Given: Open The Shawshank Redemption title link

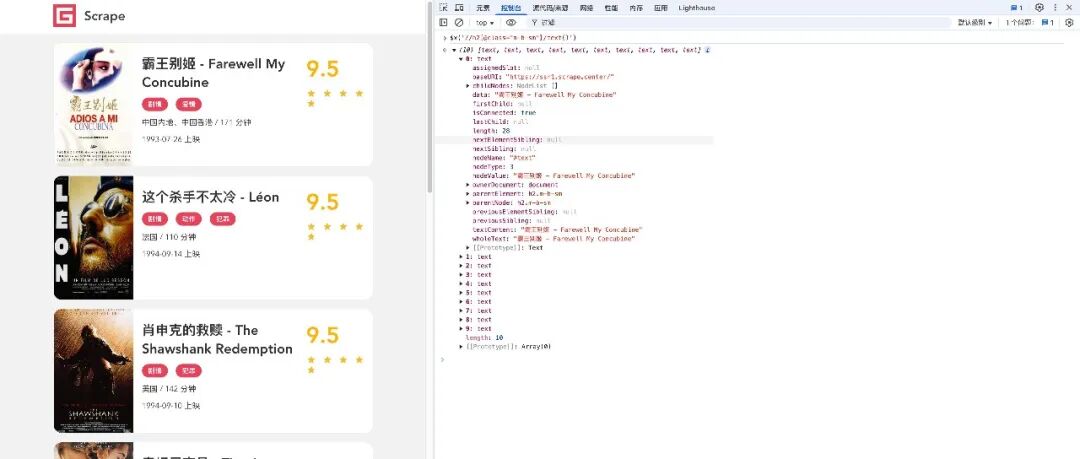Looking at the screenshot, I should click(217, 340).
